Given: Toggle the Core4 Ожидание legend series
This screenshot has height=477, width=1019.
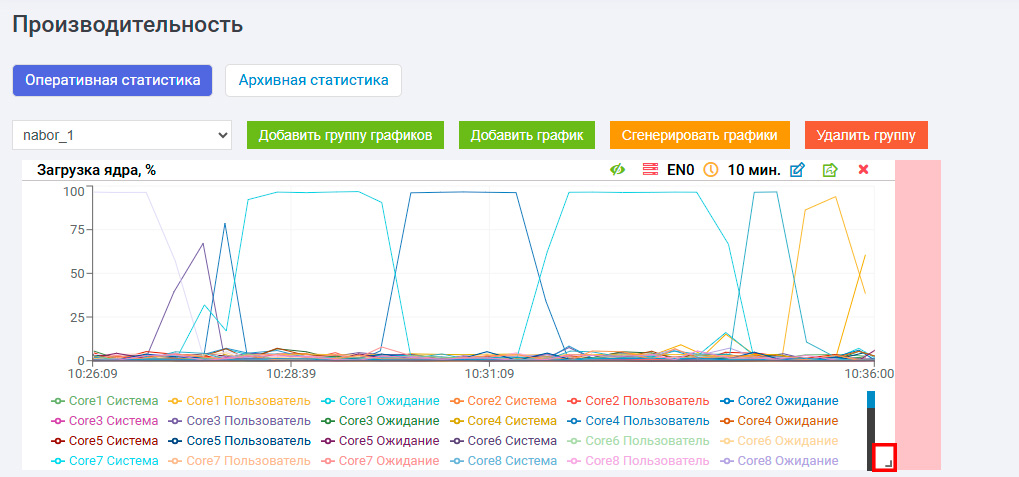Looking at the screenshot, I should (x=779, y=421).
